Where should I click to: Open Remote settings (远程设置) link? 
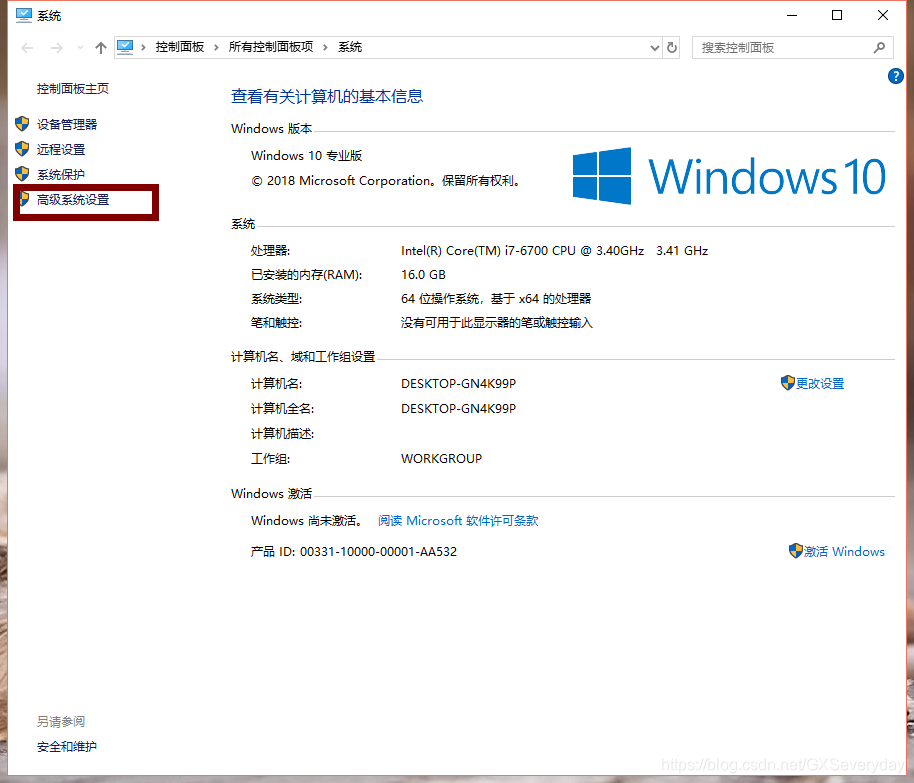tap(61, 149)
